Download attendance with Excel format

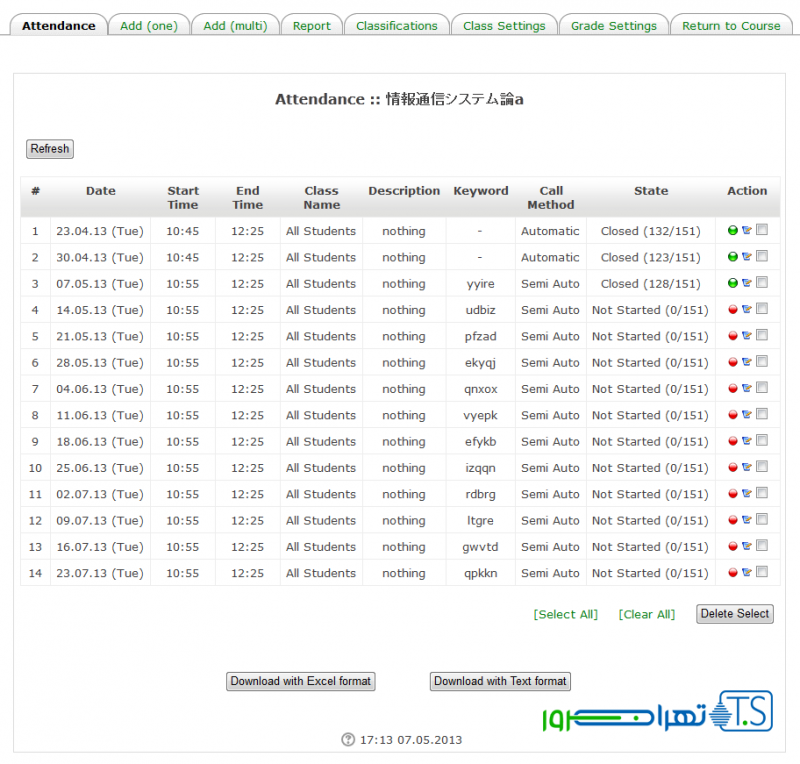tap(301, 681)
